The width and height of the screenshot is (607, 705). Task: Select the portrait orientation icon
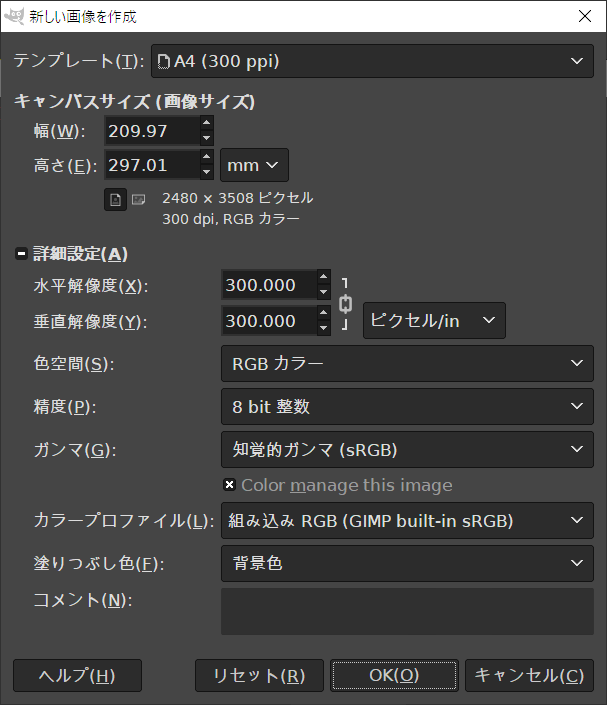(116, 200)
